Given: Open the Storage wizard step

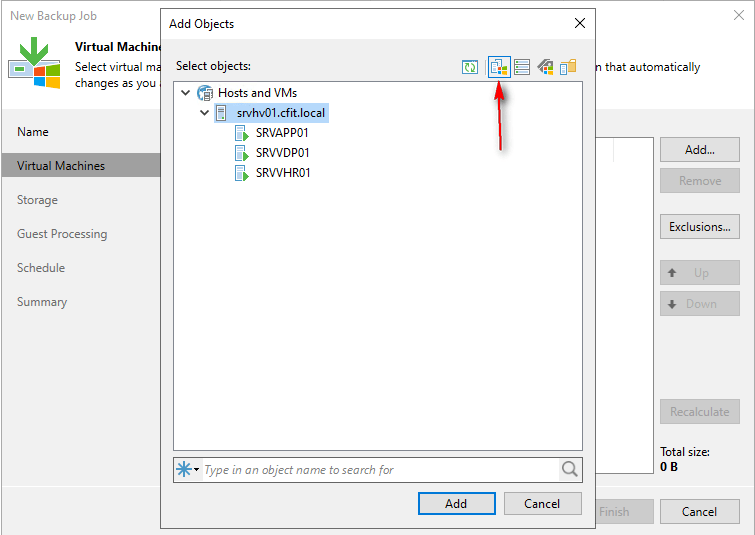Looking at the screenshot, I should (37, 200).
